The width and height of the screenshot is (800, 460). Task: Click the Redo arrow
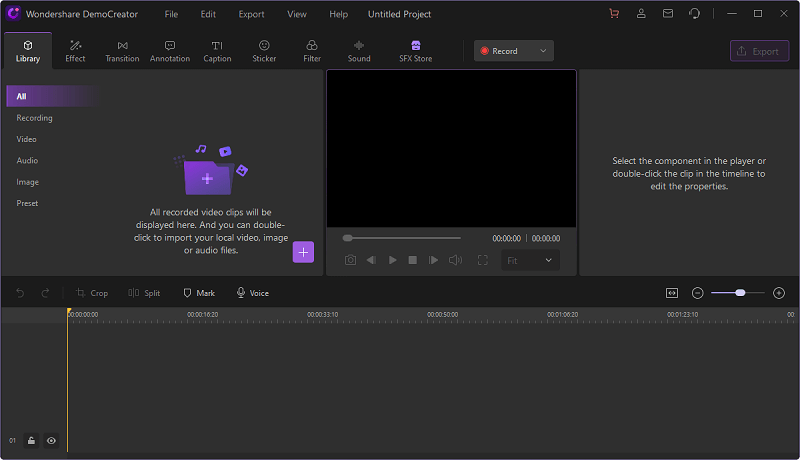45,293
